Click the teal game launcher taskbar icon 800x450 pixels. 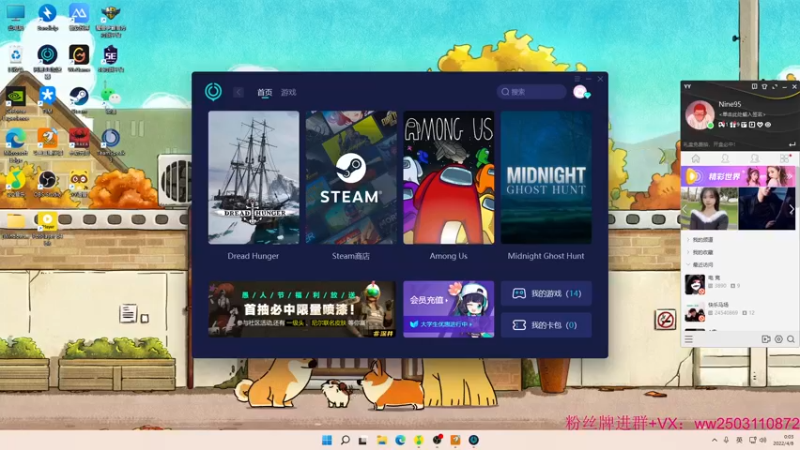click(x=473, y=440)
